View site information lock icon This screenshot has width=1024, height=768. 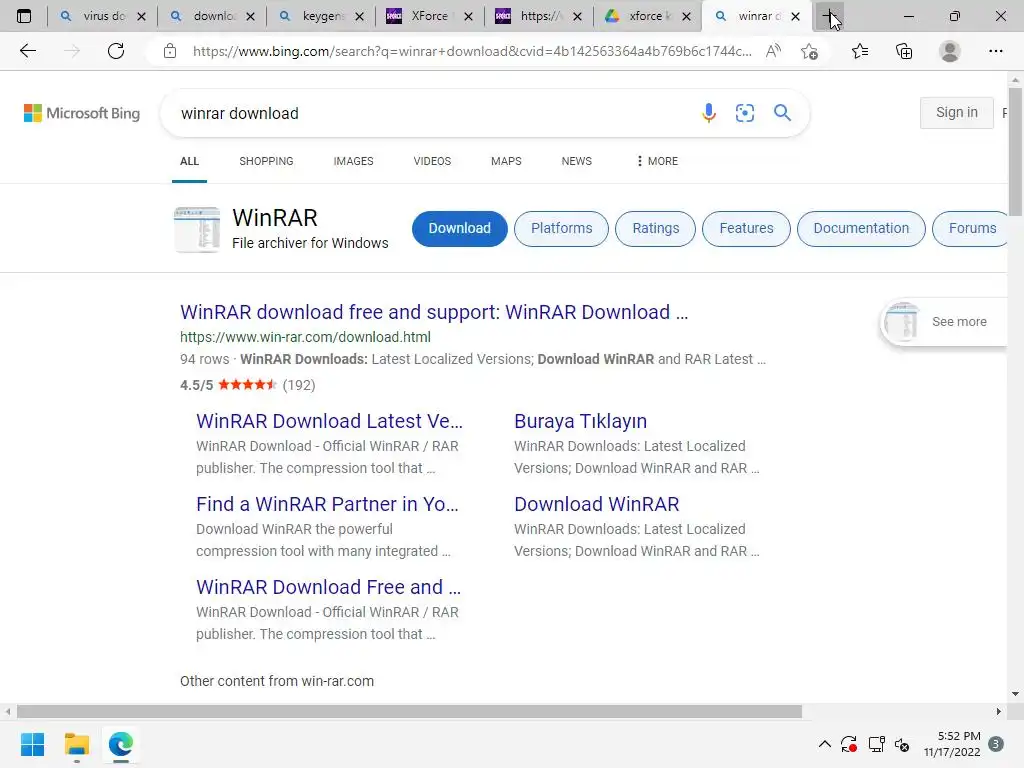pyautogui.click(x=170, y=51)
